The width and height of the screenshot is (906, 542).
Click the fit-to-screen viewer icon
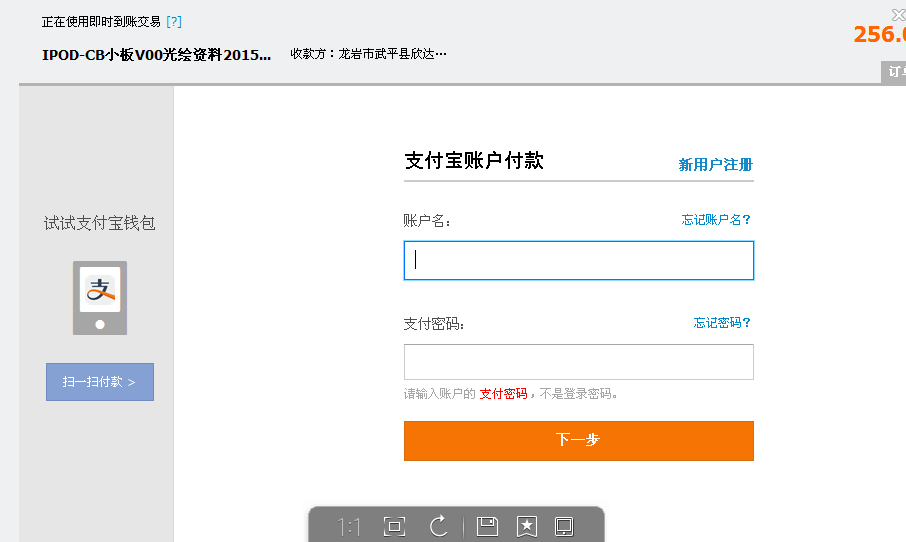coord(394,526)
